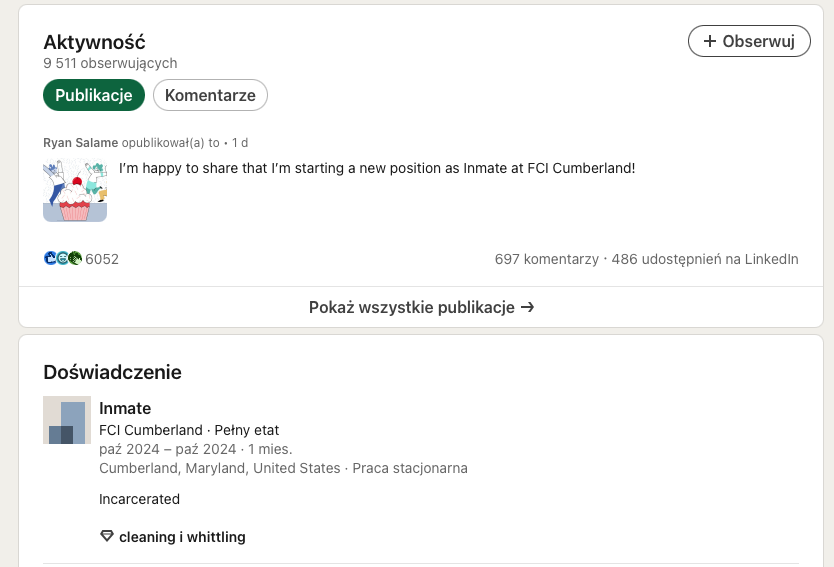Open post about starting position at FCI Cumberland
The image size is (834, 567).
(377, 168)
